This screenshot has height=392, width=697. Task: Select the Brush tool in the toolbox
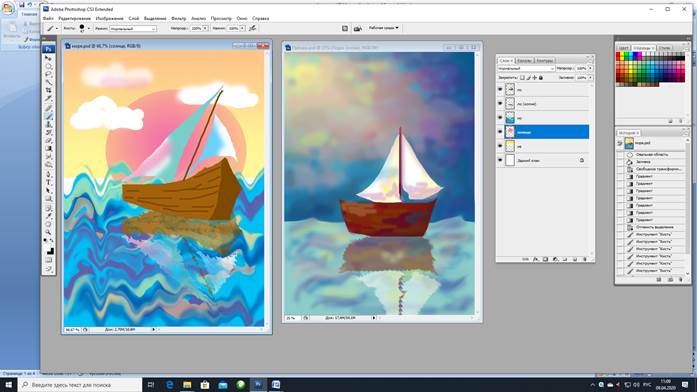pos(48,116)
